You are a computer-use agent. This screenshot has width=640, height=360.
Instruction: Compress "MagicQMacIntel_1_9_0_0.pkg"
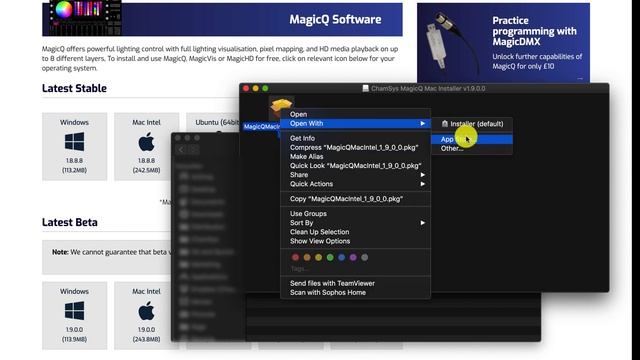[x=355, y=147]
